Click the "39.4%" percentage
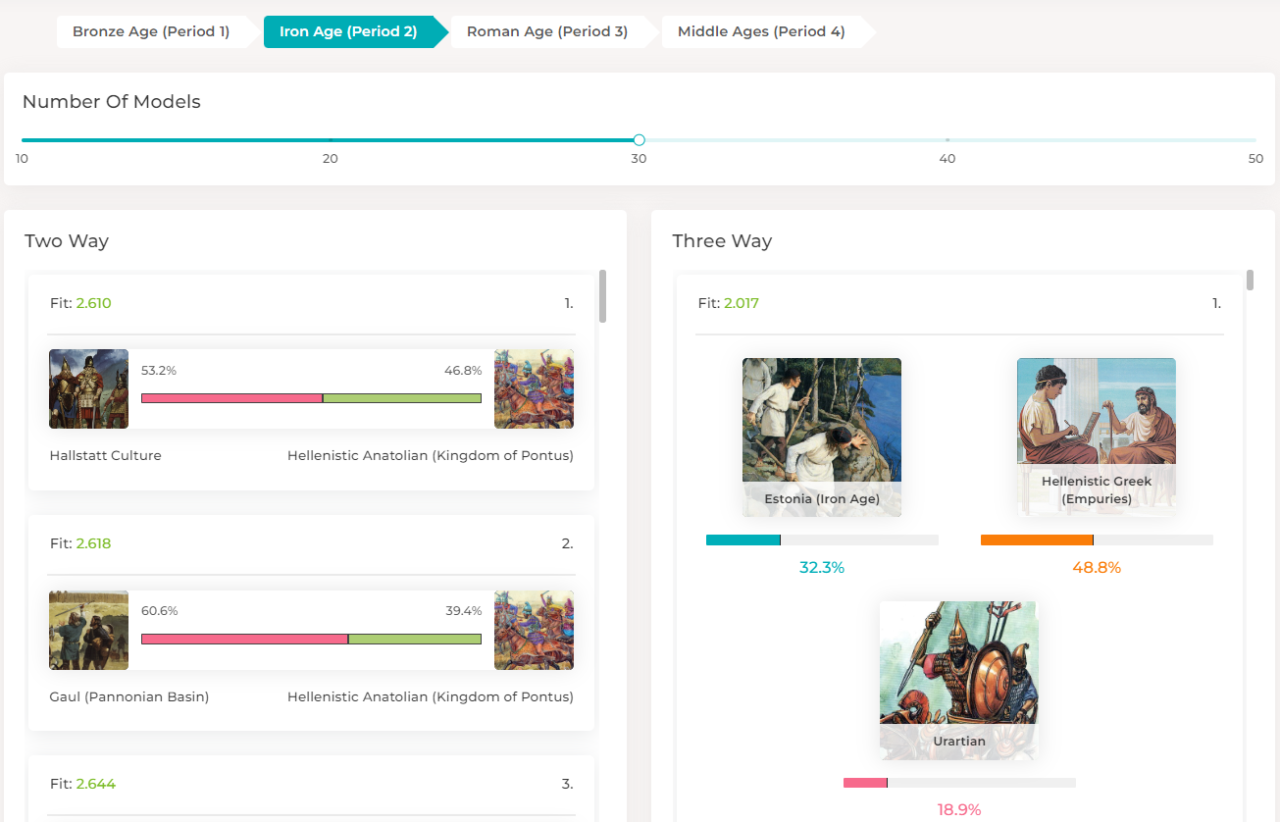The width and height of the screenshot is (1280, 822). tap(464, 611)
